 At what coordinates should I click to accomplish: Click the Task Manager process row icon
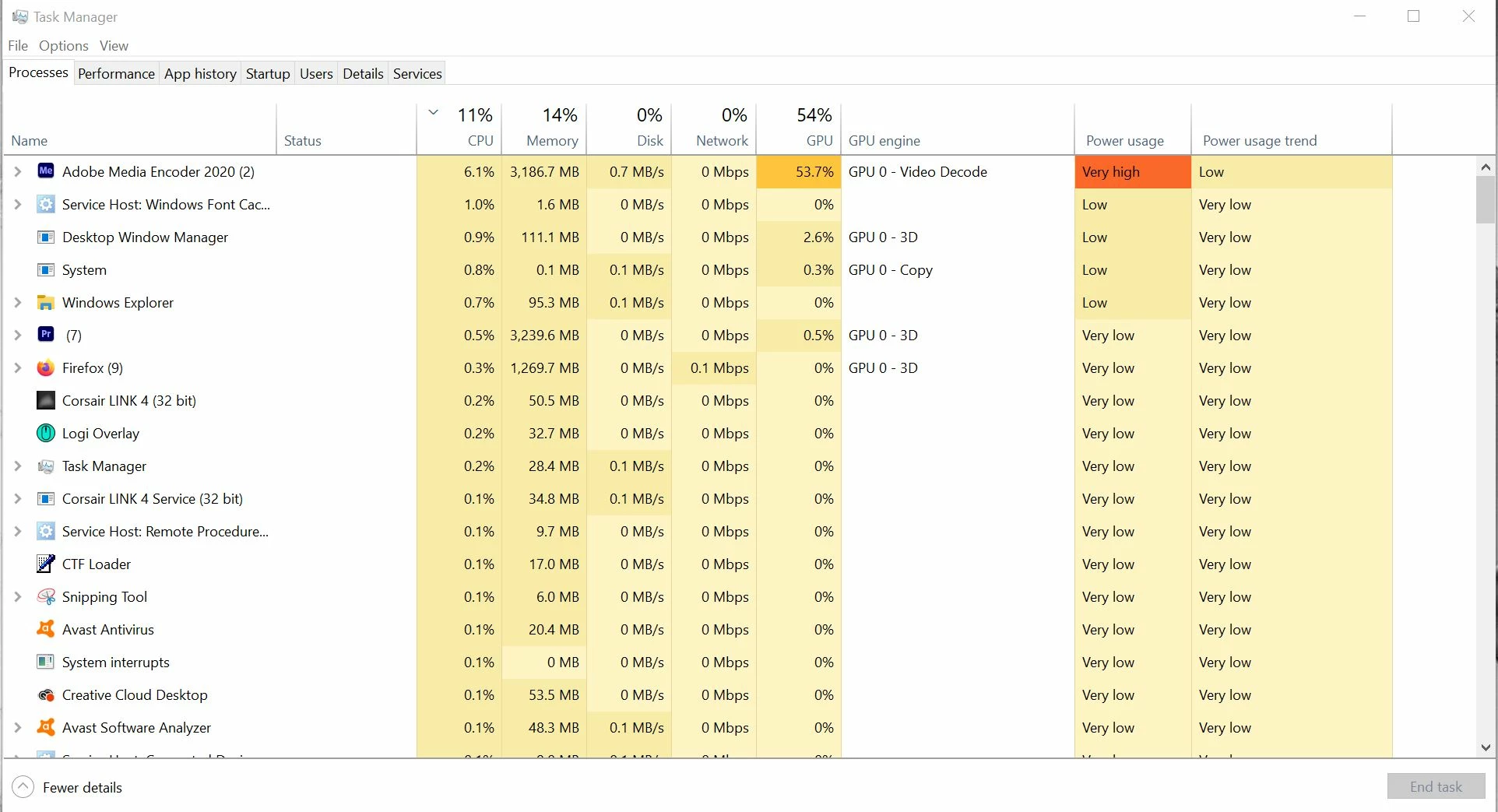(x=46, y=466)
